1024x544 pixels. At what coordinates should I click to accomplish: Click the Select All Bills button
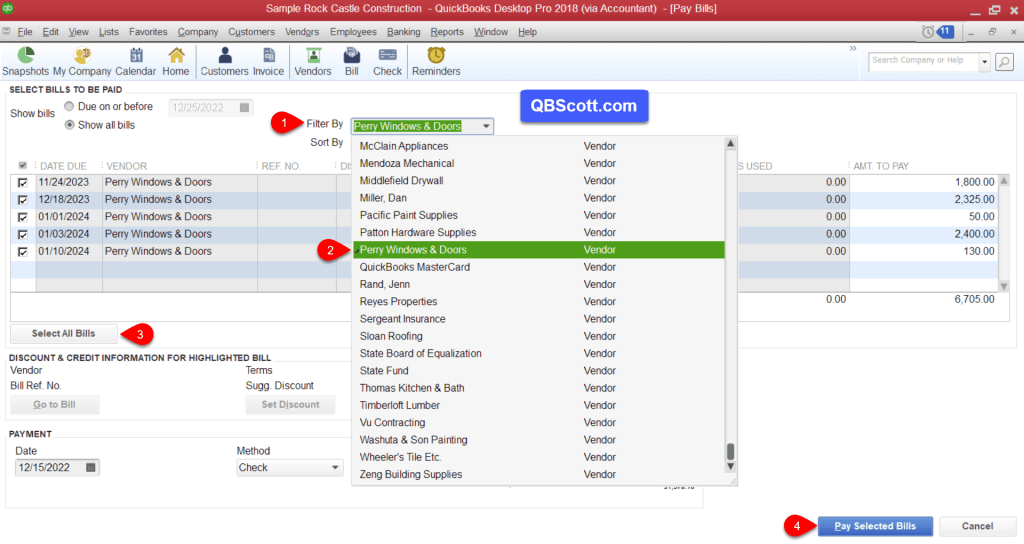click(63, 334)
